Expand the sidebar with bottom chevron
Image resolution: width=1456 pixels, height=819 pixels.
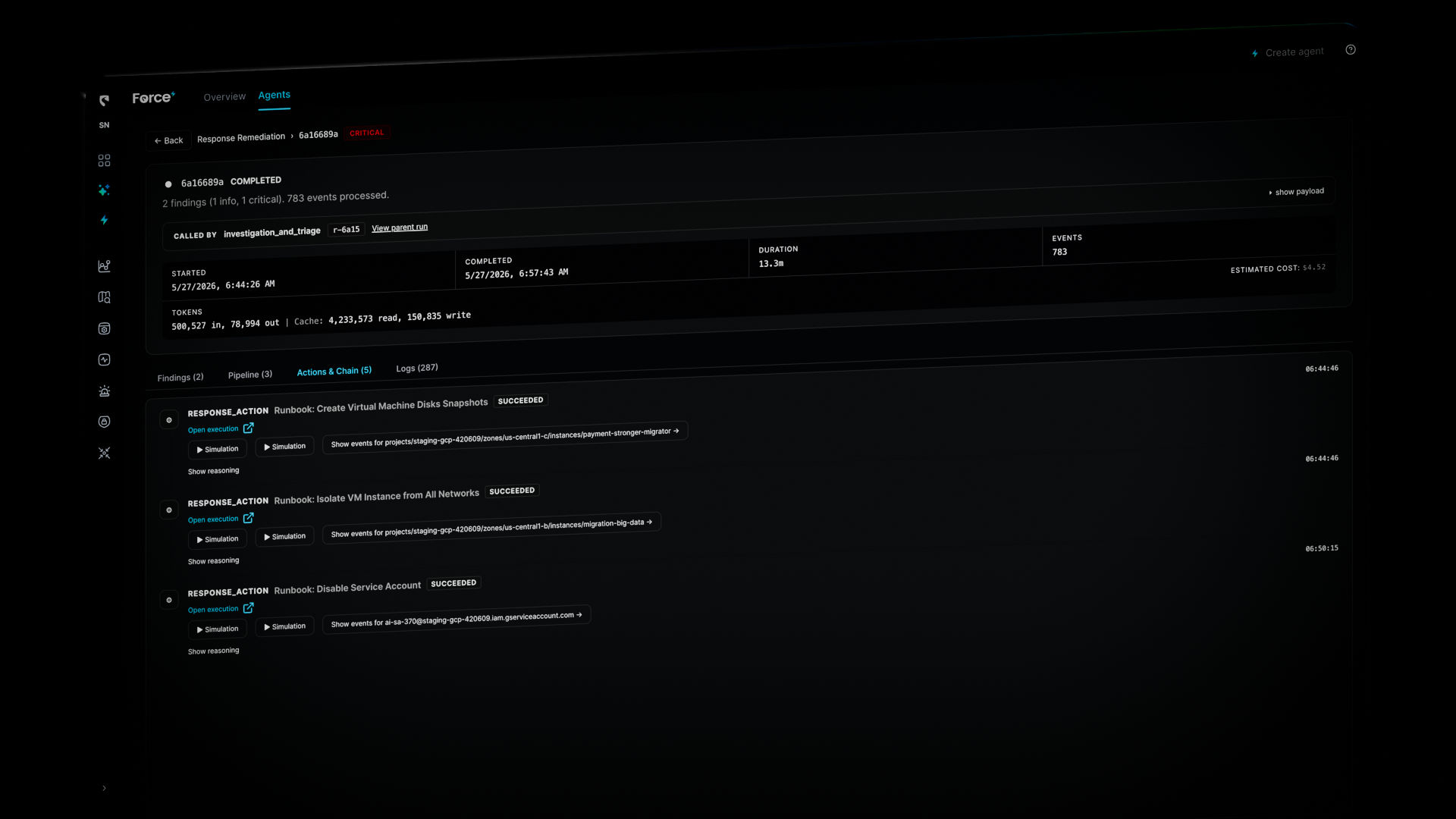coord(104,788)
